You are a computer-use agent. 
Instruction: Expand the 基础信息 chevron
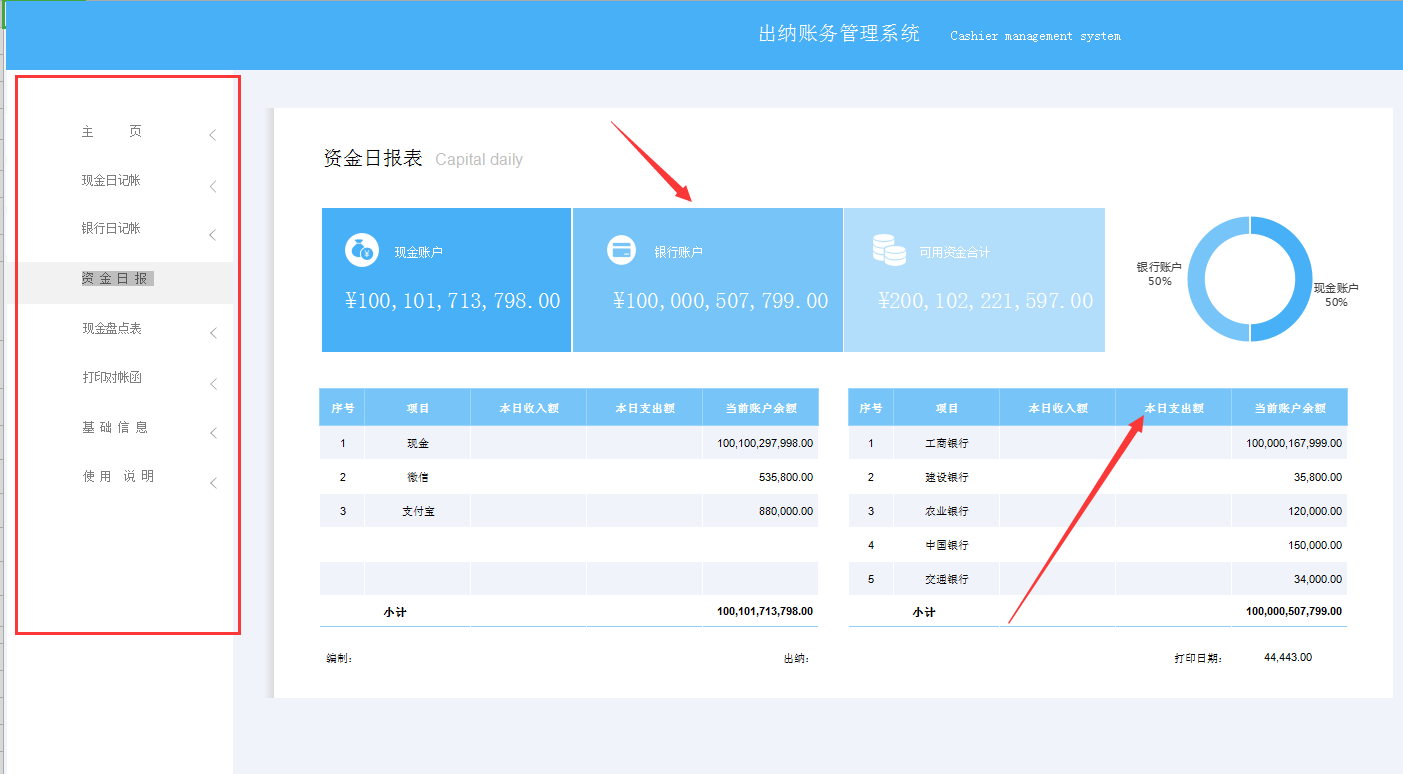pyautogui.click(x=212, y=433)
